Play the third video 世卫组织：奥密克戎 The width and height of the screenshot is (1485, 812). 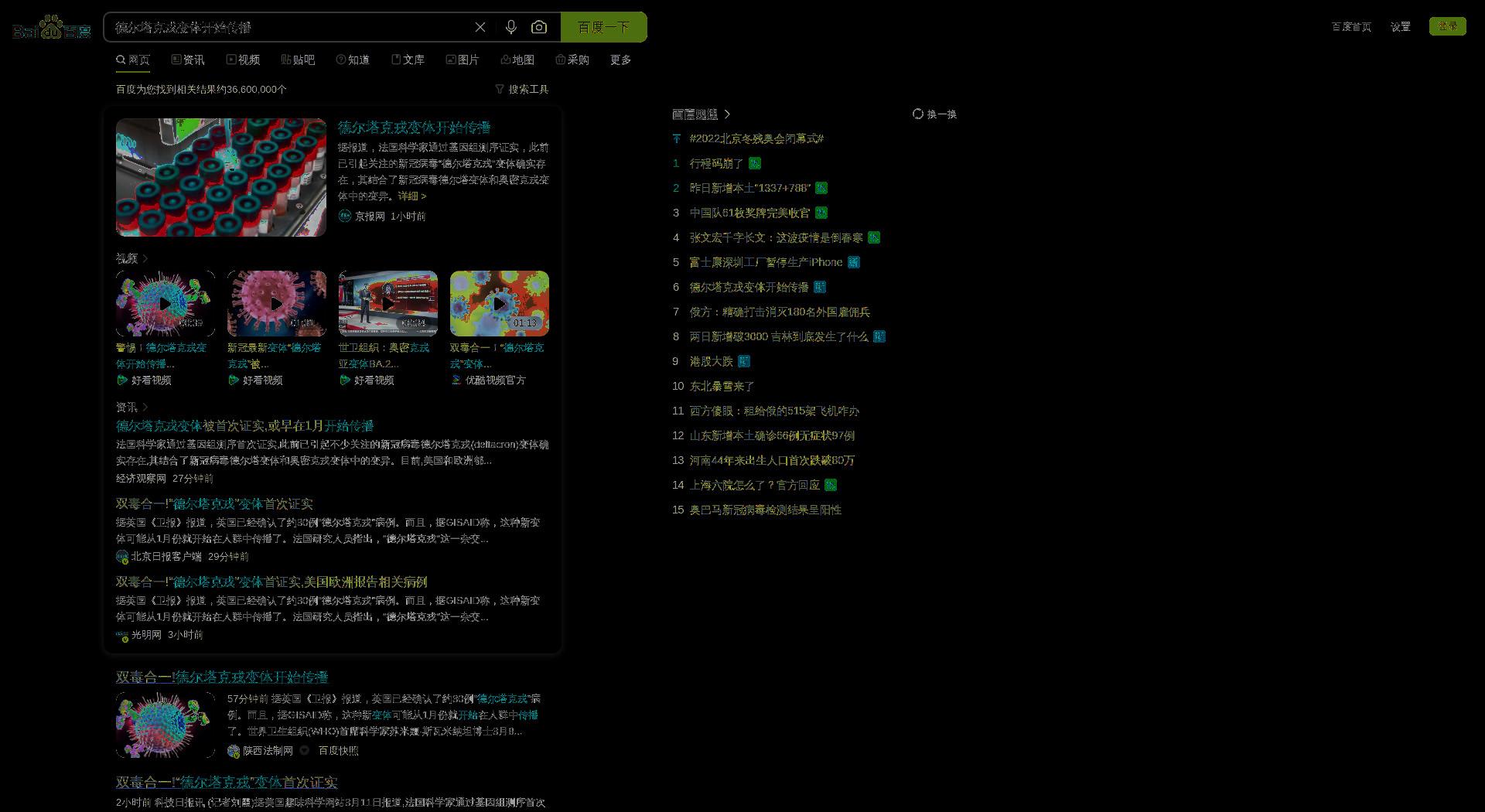click(x=388, y=303)
